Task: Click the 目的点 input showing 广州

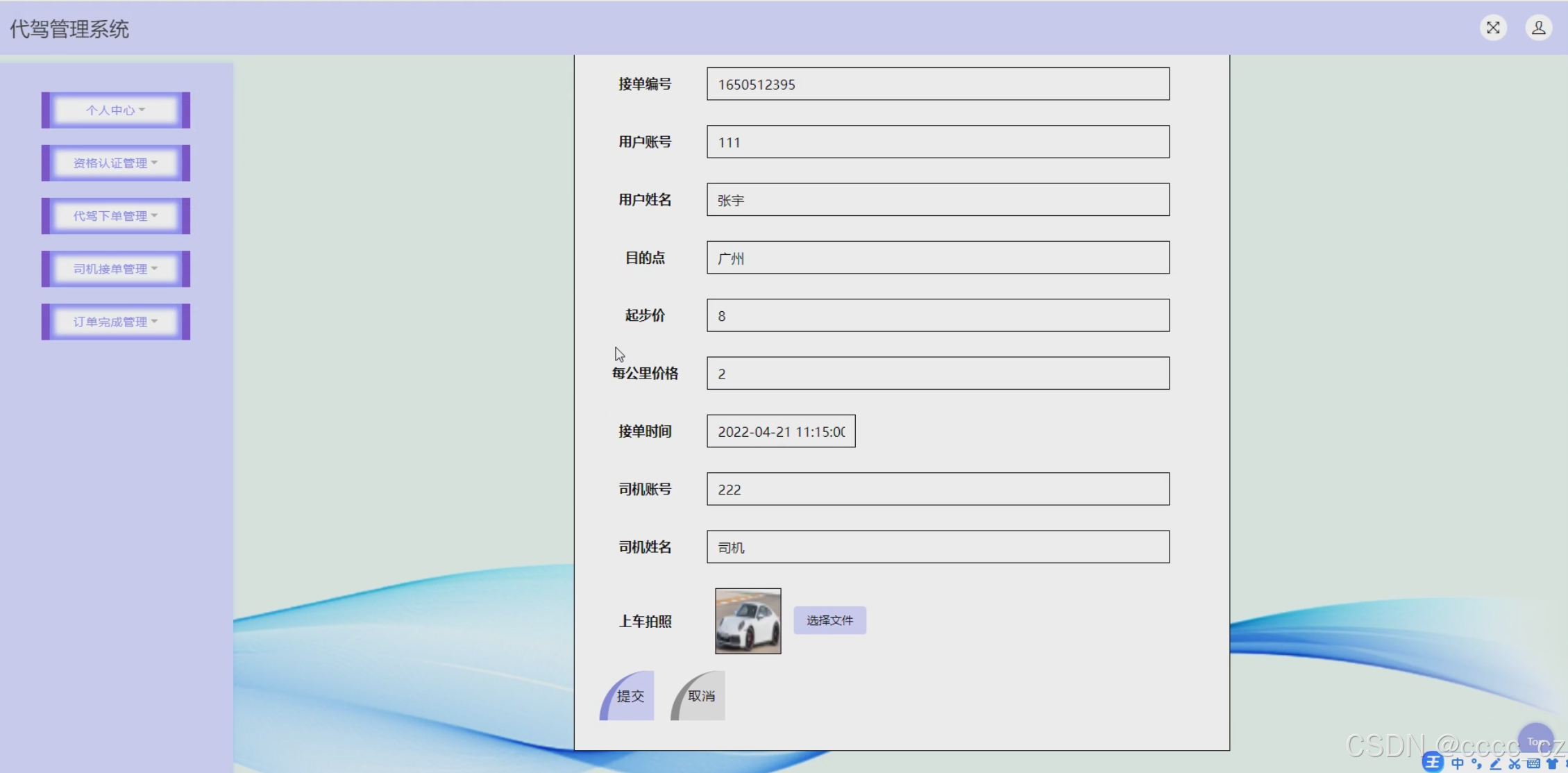Action: click(x=937, y=258)
